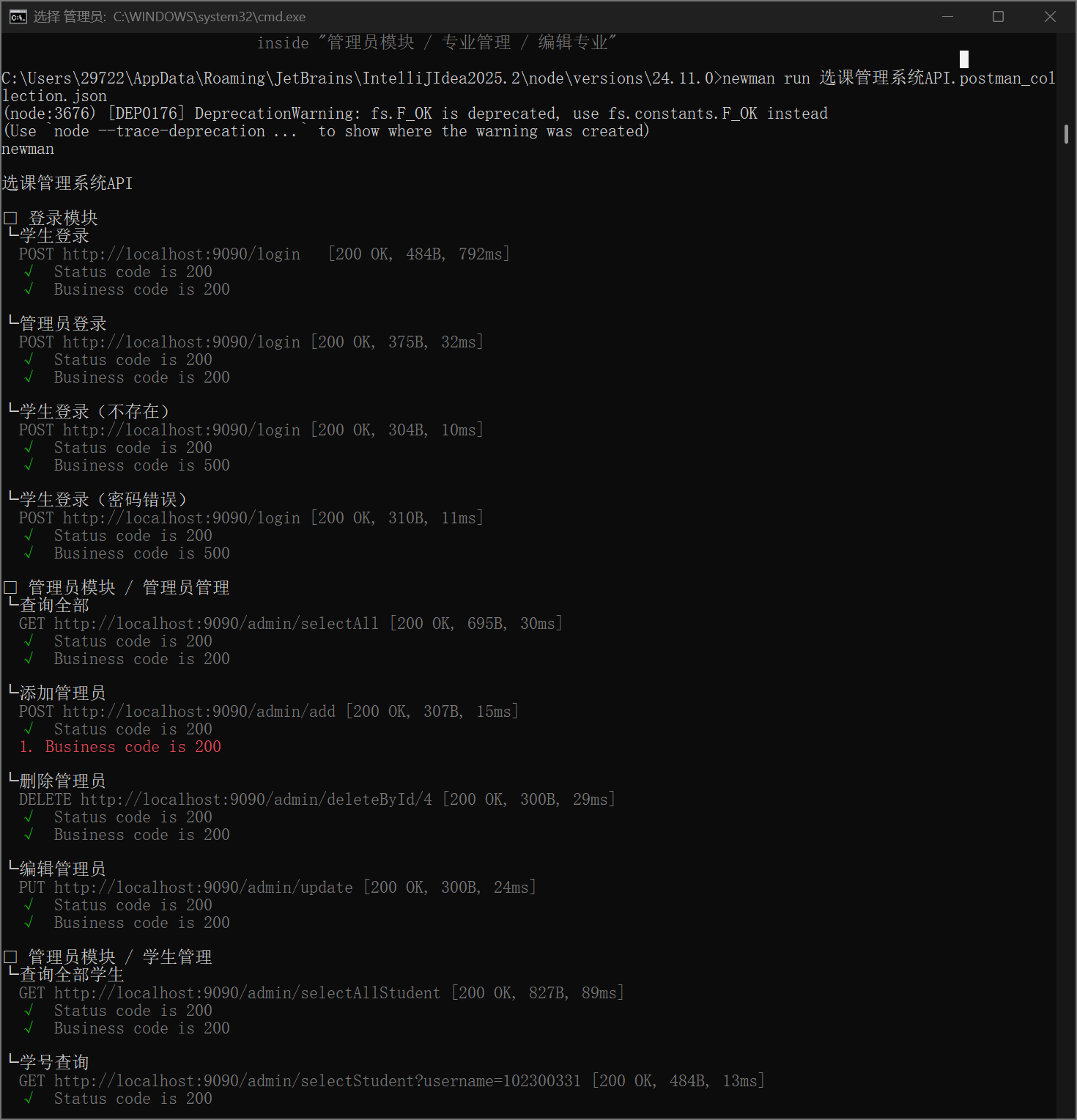This screenshot has height=1120, width=1077.
Task: Click the 删除管理员 request name
Action: [x=63, y=781]
